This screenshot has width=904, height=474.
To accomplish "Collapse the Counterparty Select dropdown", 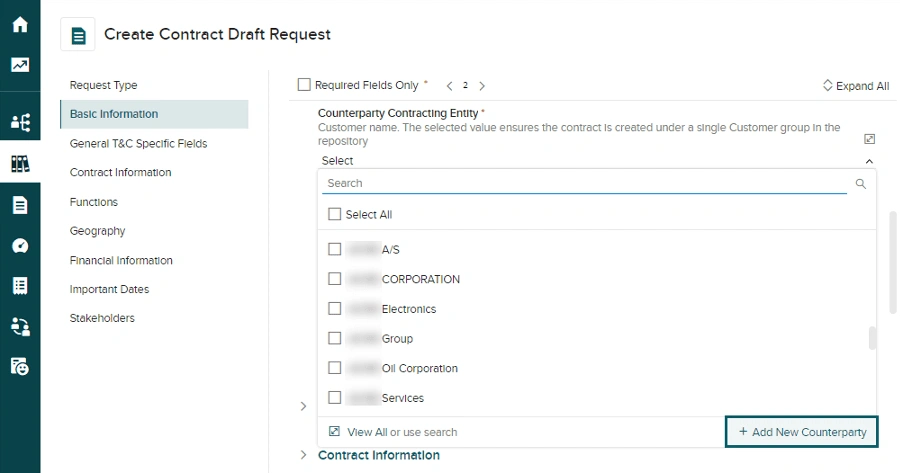I will click(868, 161).
